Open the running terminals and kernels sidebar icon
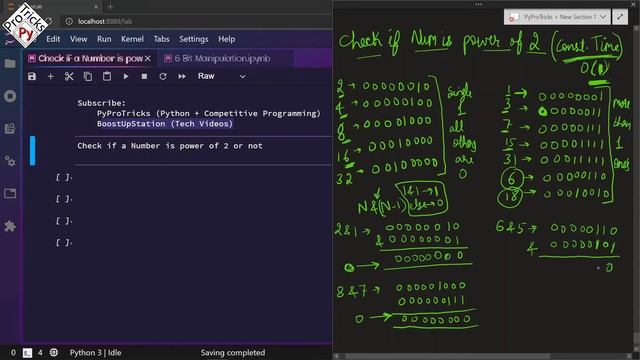 (x=10, y=96)
